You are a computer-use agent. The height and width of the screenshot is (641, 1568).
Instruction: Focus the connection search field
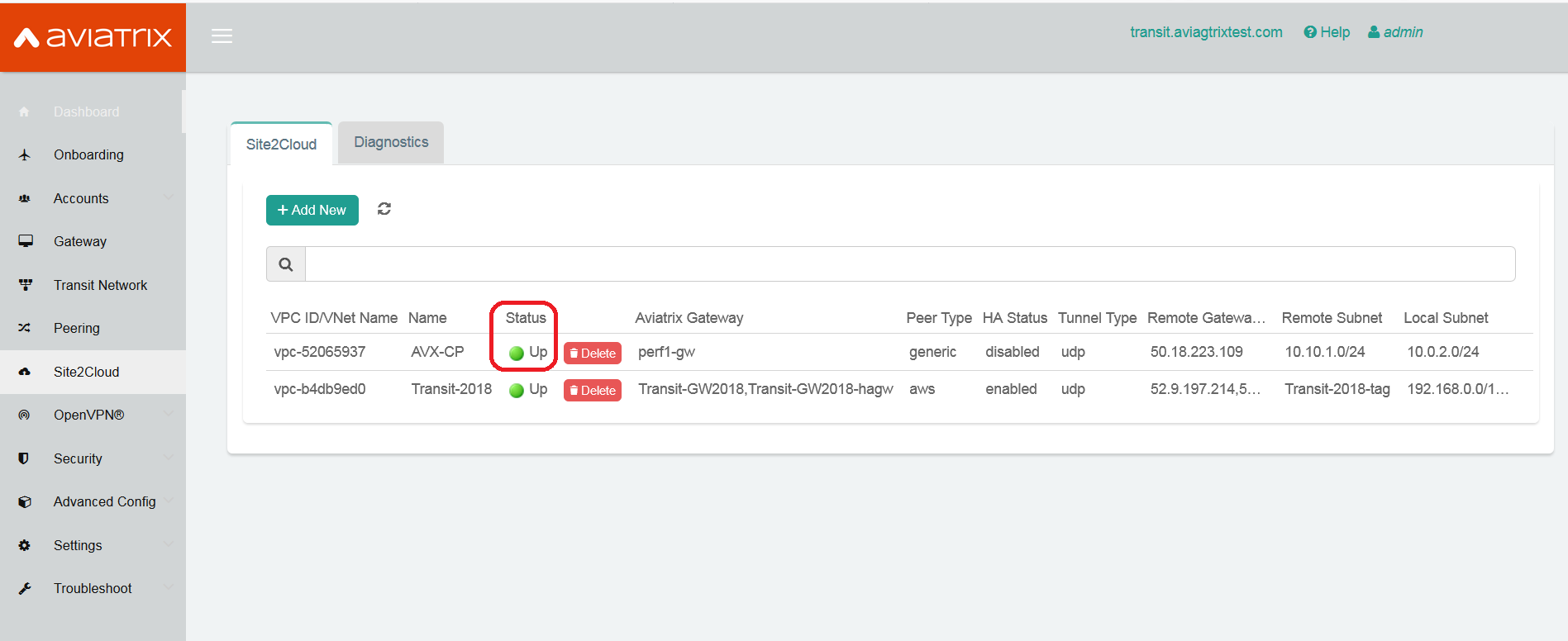pyautogui.click(x=909, y=264)
